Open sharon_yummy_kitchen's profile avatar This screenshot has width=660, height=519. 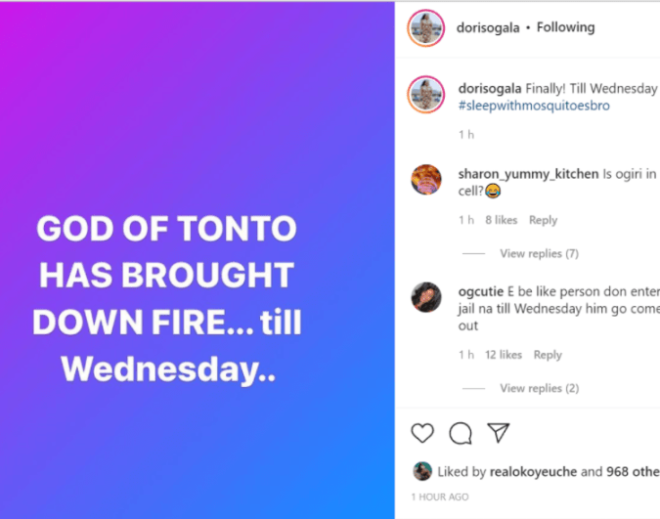point(427,180)
